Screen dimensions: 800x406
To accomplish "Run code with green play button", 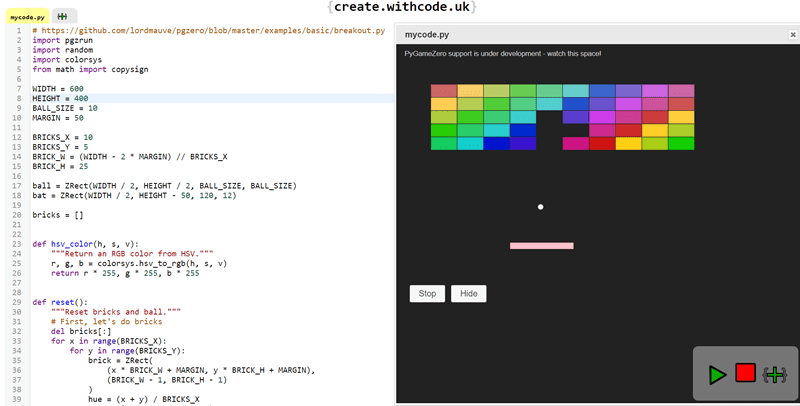I will coord(718,375).
